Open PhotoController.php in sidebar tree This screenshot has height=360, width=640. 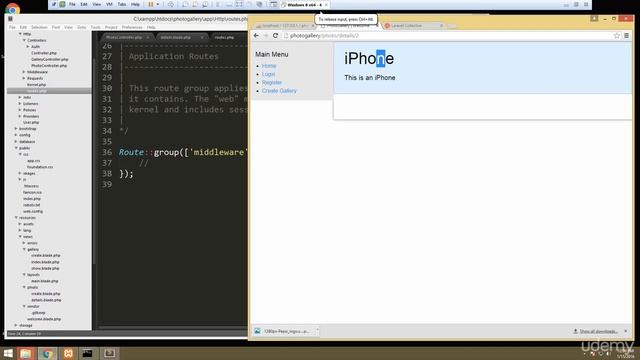click(49, 65)
